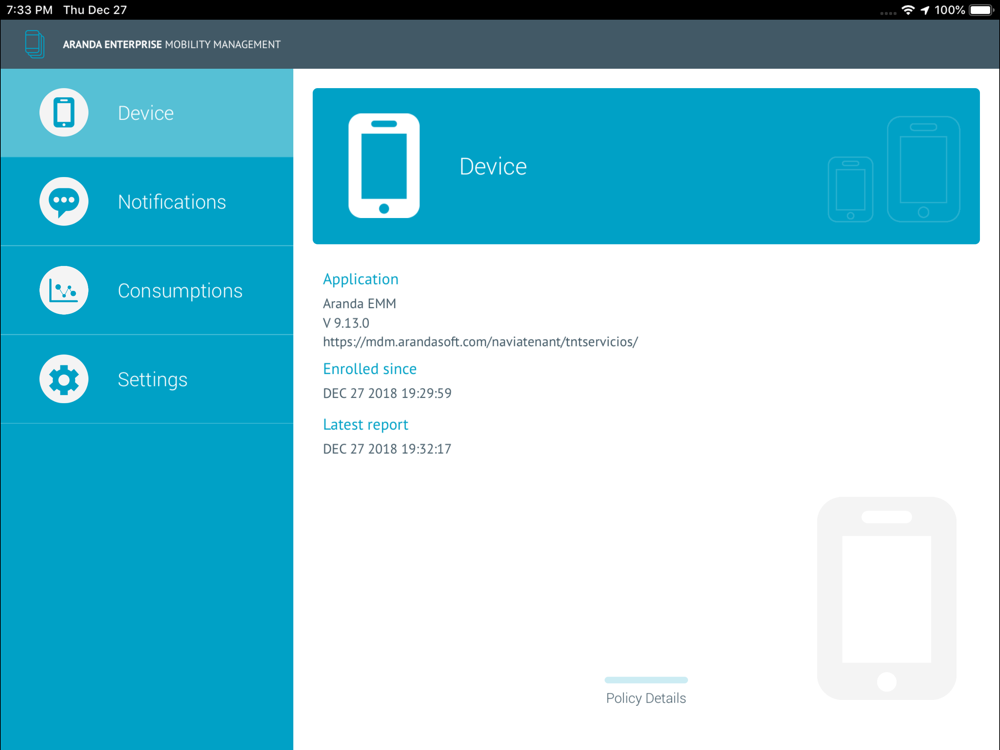Open Policy Details
Viewport: 1000px width, 750px height.
point(646,698)
